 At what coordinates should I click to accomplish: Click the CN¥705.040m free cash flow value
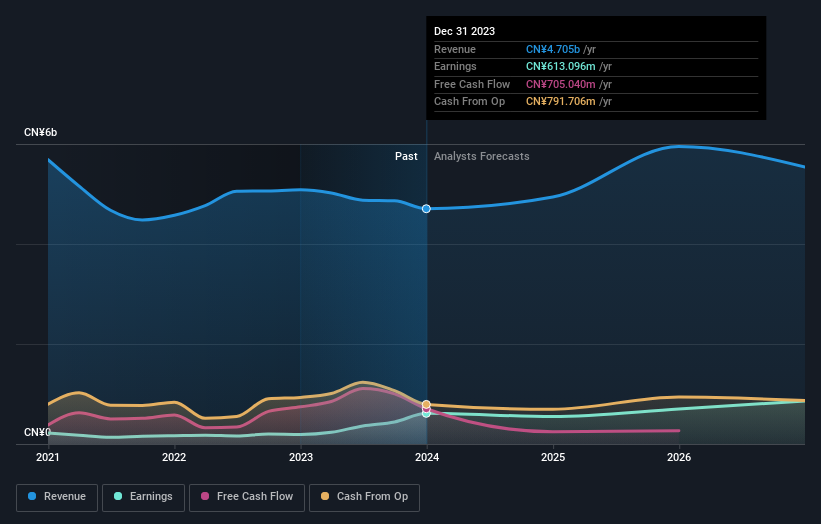click(561, 84)
